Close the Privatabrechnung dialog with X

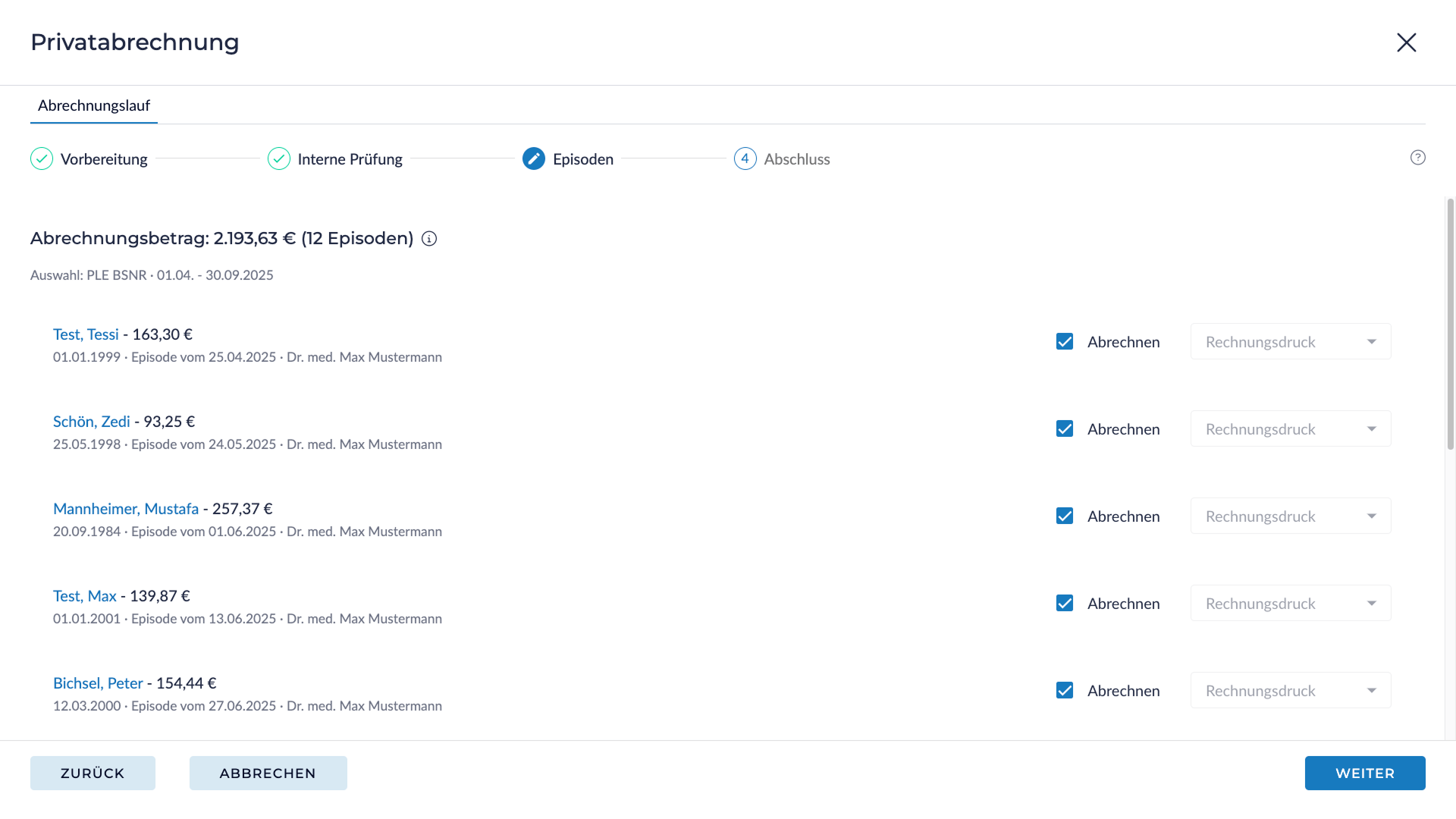(1406, 42)
